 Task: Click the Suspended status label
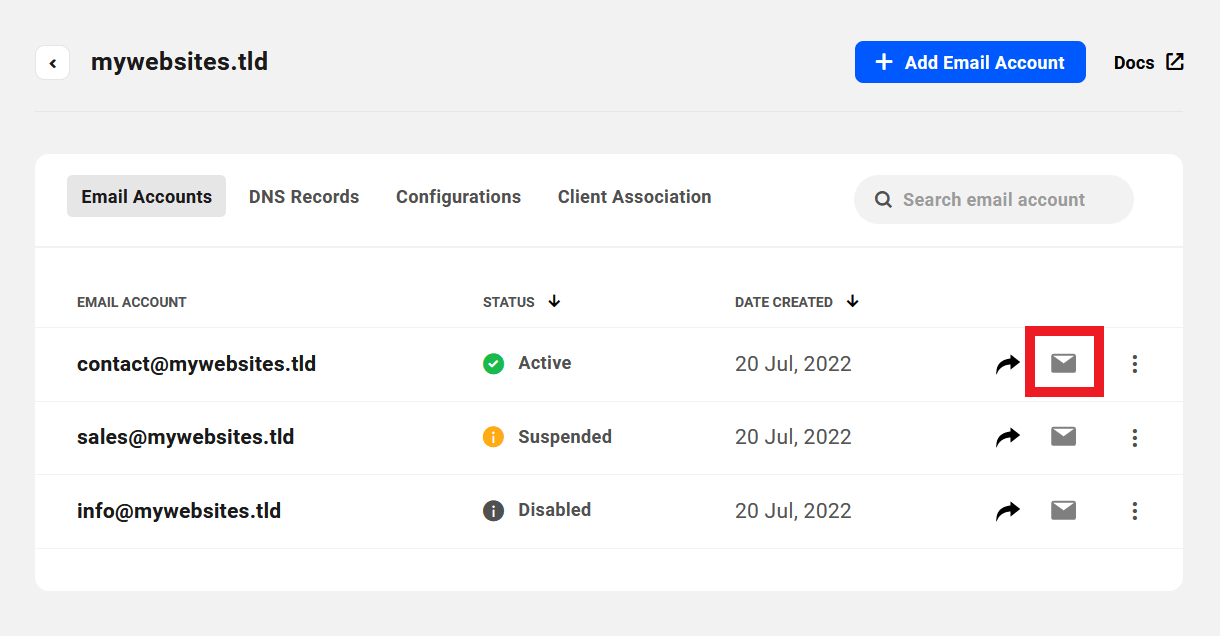(565, 437)
